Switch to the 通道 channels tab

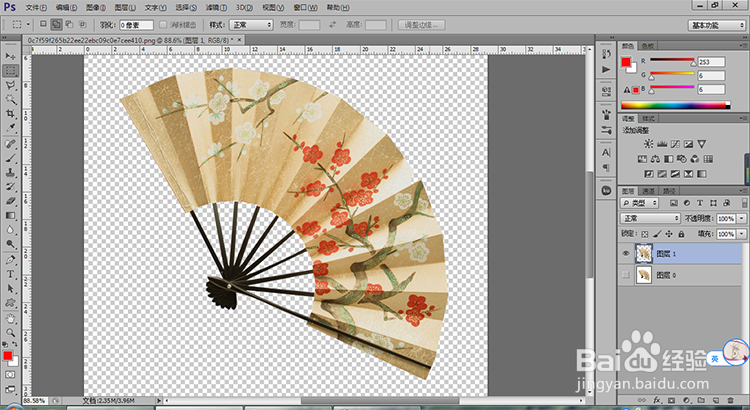648,191
